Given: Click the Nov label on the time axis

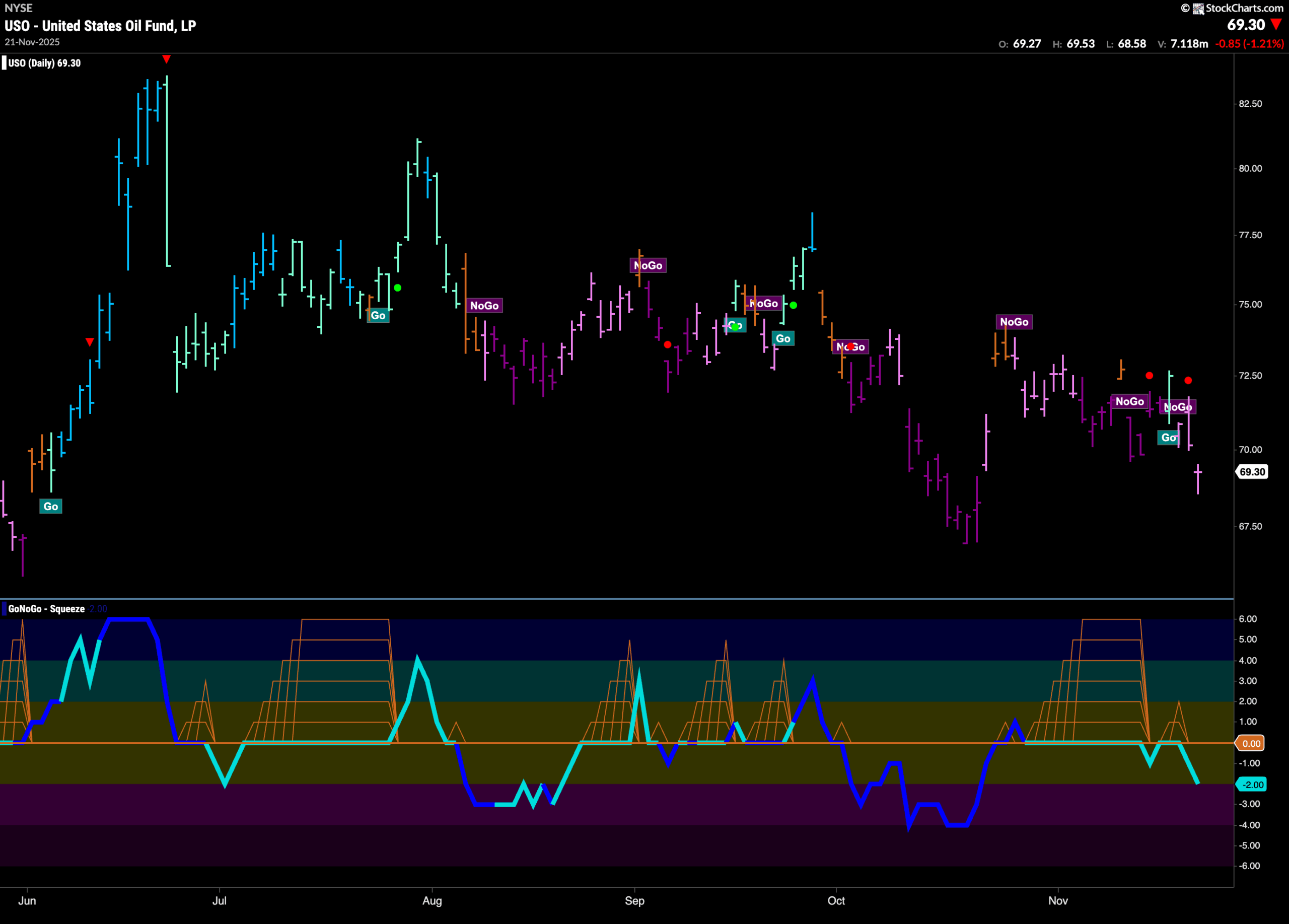Looking at the screenshot, I should coord(1058,901).
